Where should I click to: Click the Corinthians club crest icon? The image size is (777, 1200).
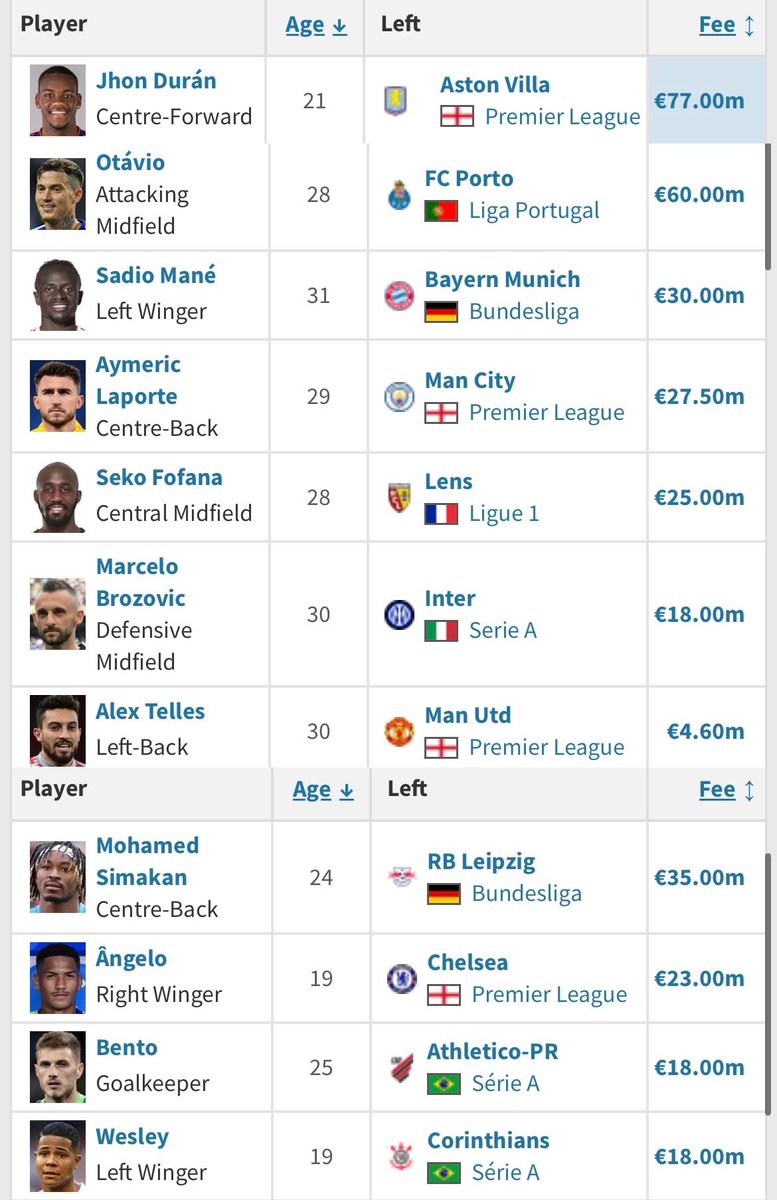[402, 1156]
